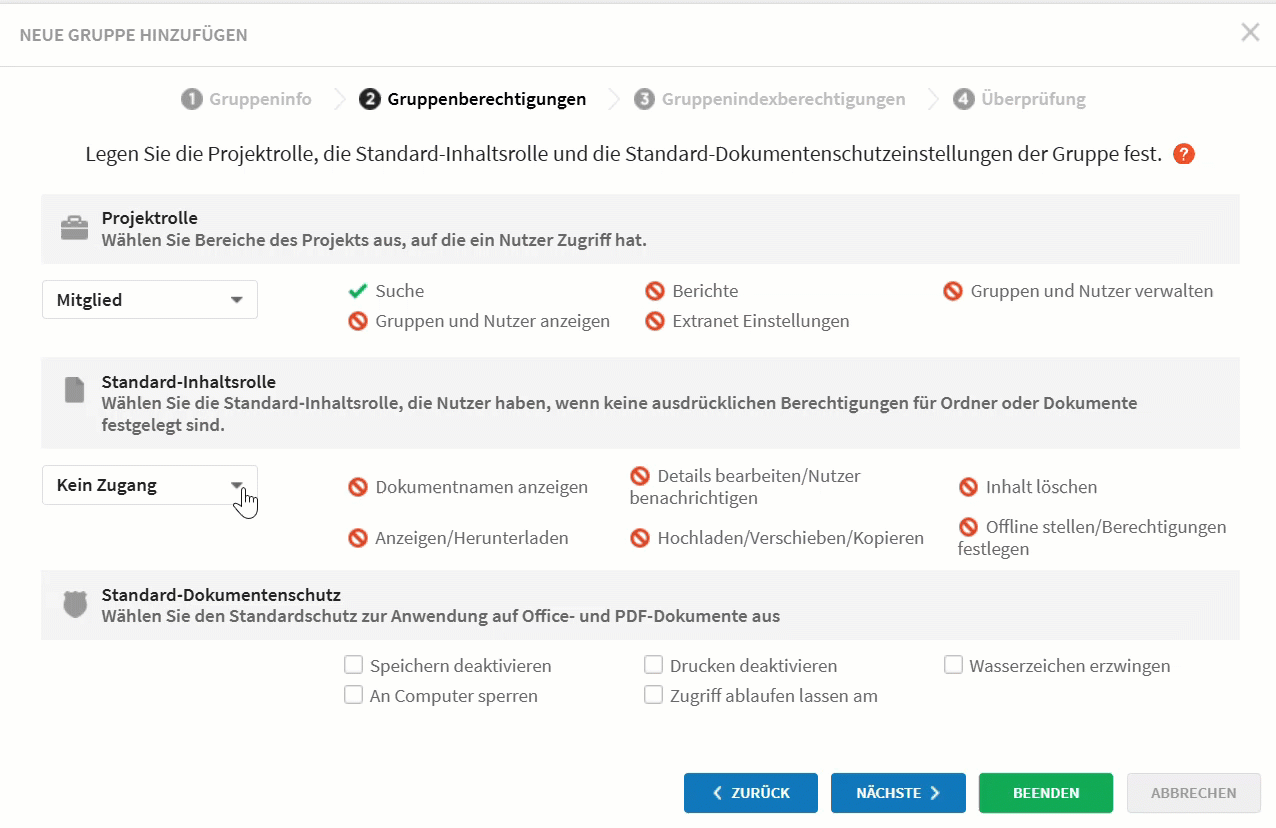Check Zugriff ablaufen lassen am
This screenshot has width=1276, height=828.
(x=653, y=695)
